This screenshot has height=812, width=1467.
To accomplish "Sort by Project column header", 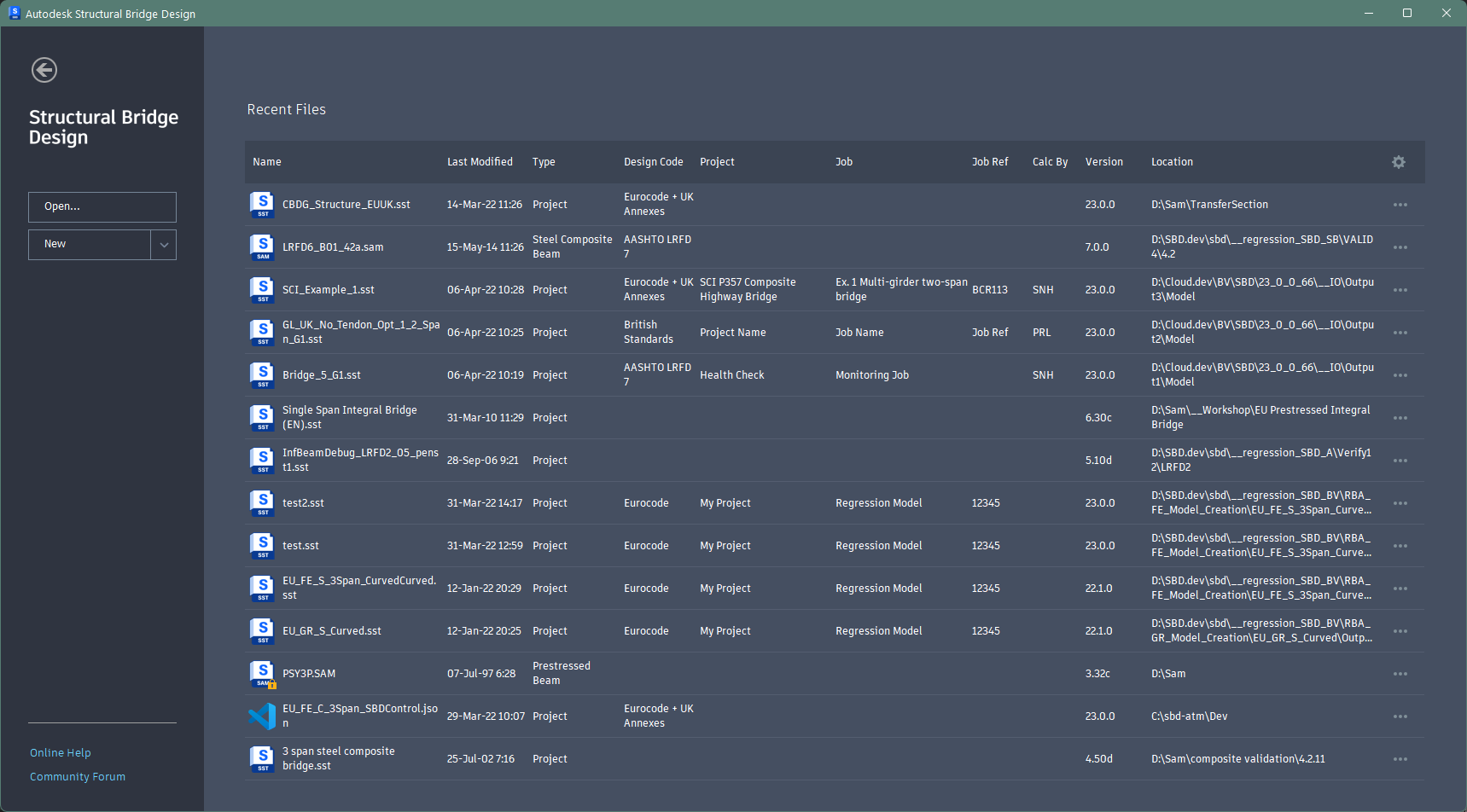I will [717, 162].
